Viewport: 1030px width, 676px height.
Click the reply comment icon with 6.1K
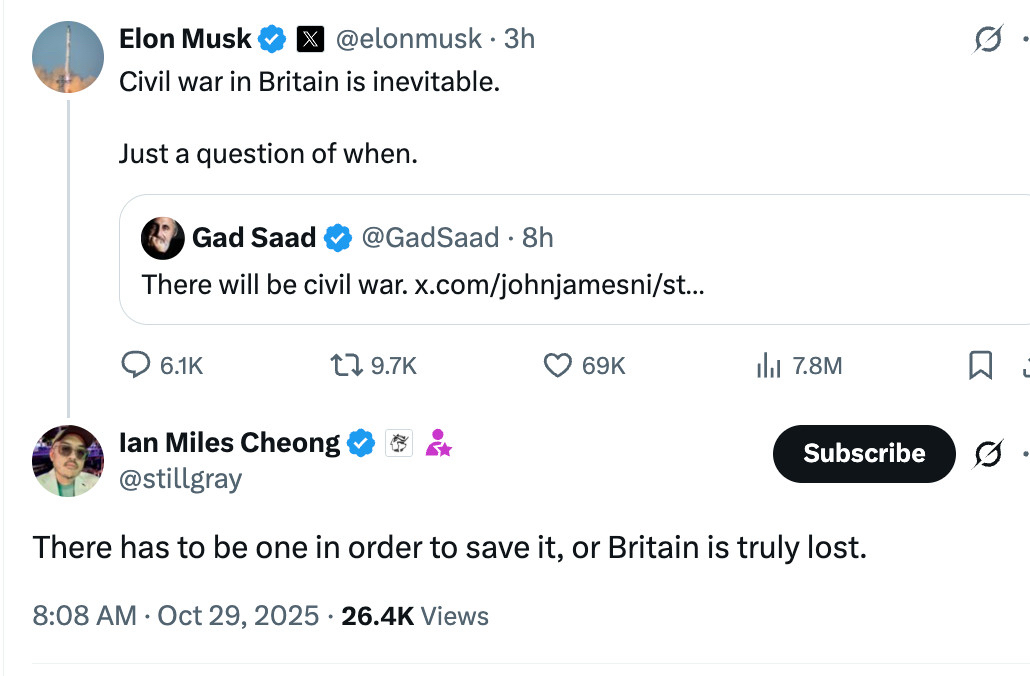(135, 366)
